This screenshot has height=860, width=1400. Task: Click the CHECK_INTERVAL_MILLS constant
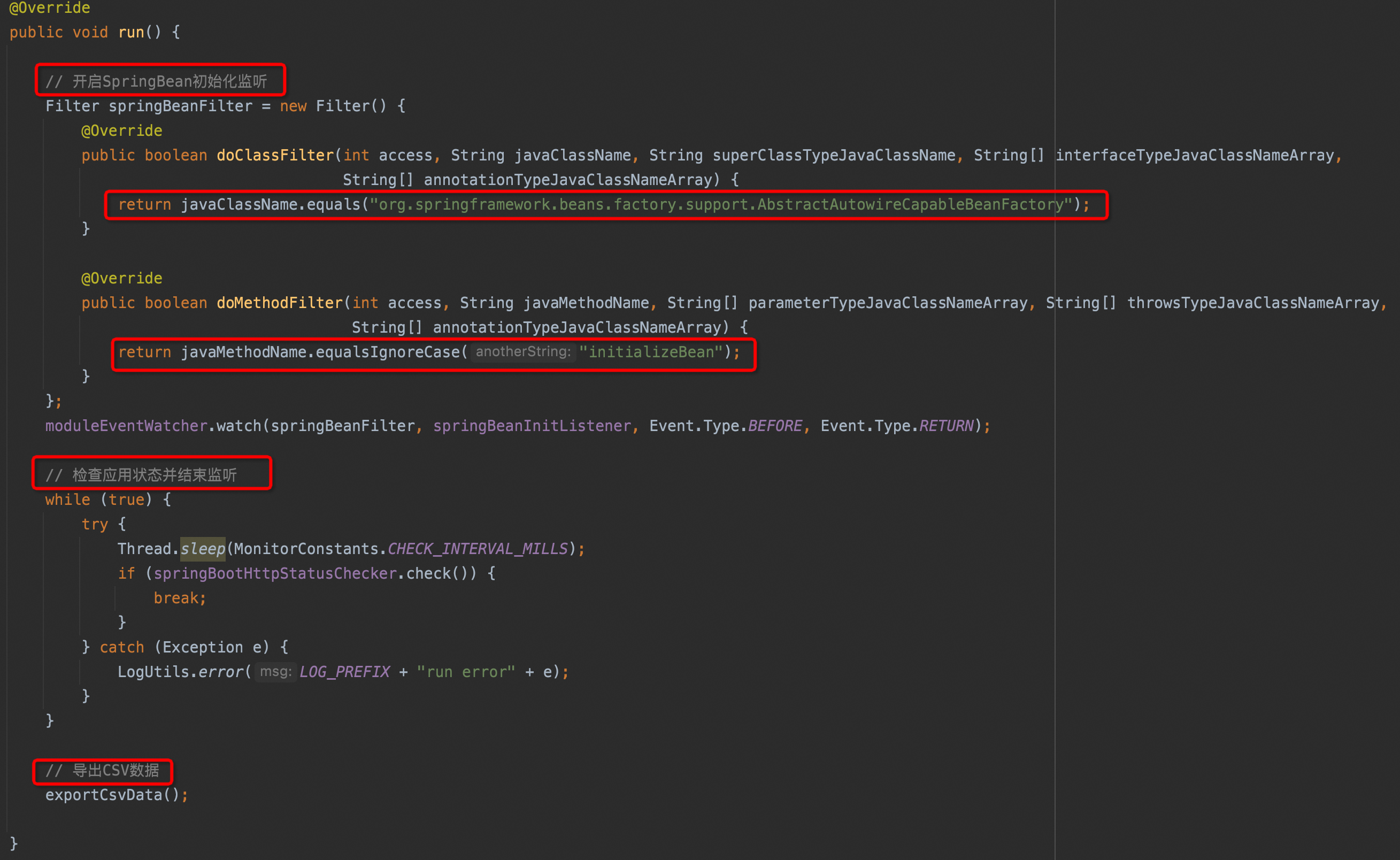coord(477,549)
